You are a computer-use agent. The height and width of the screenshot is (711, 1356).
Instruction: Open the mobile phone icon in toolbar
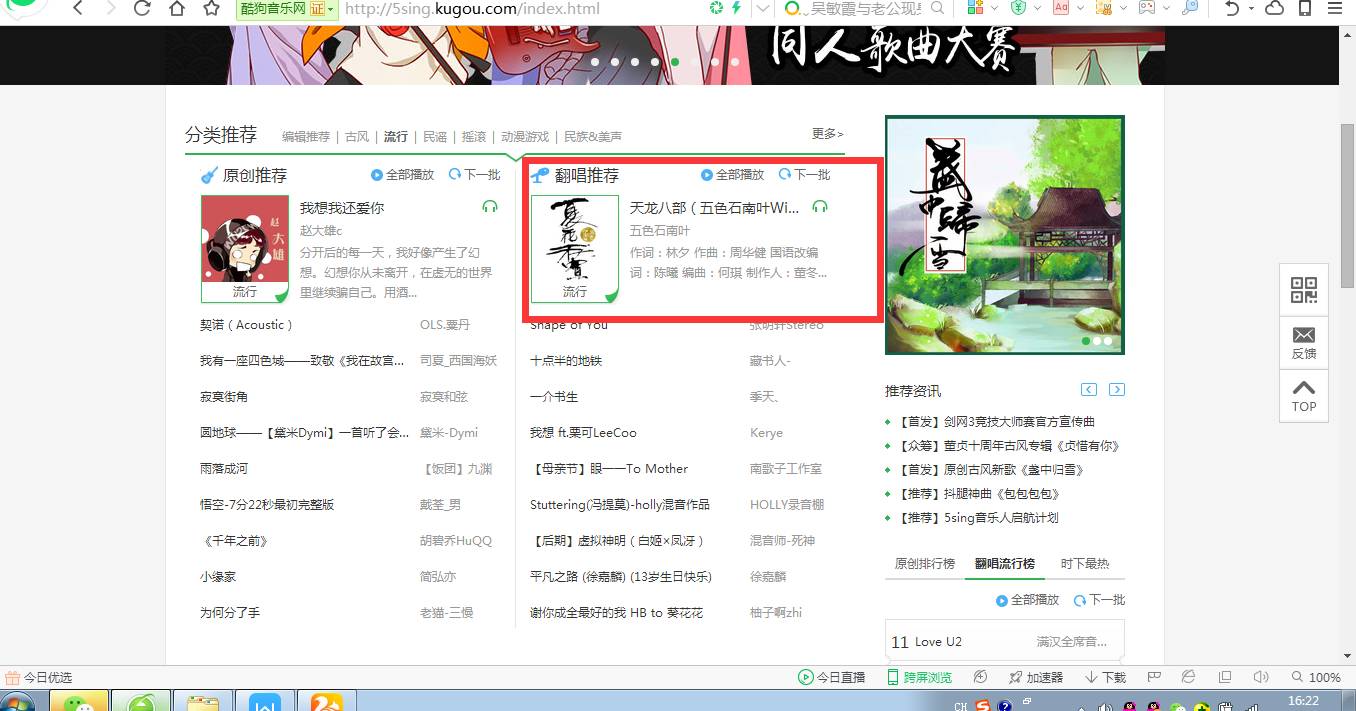[x=1305, y=8]
